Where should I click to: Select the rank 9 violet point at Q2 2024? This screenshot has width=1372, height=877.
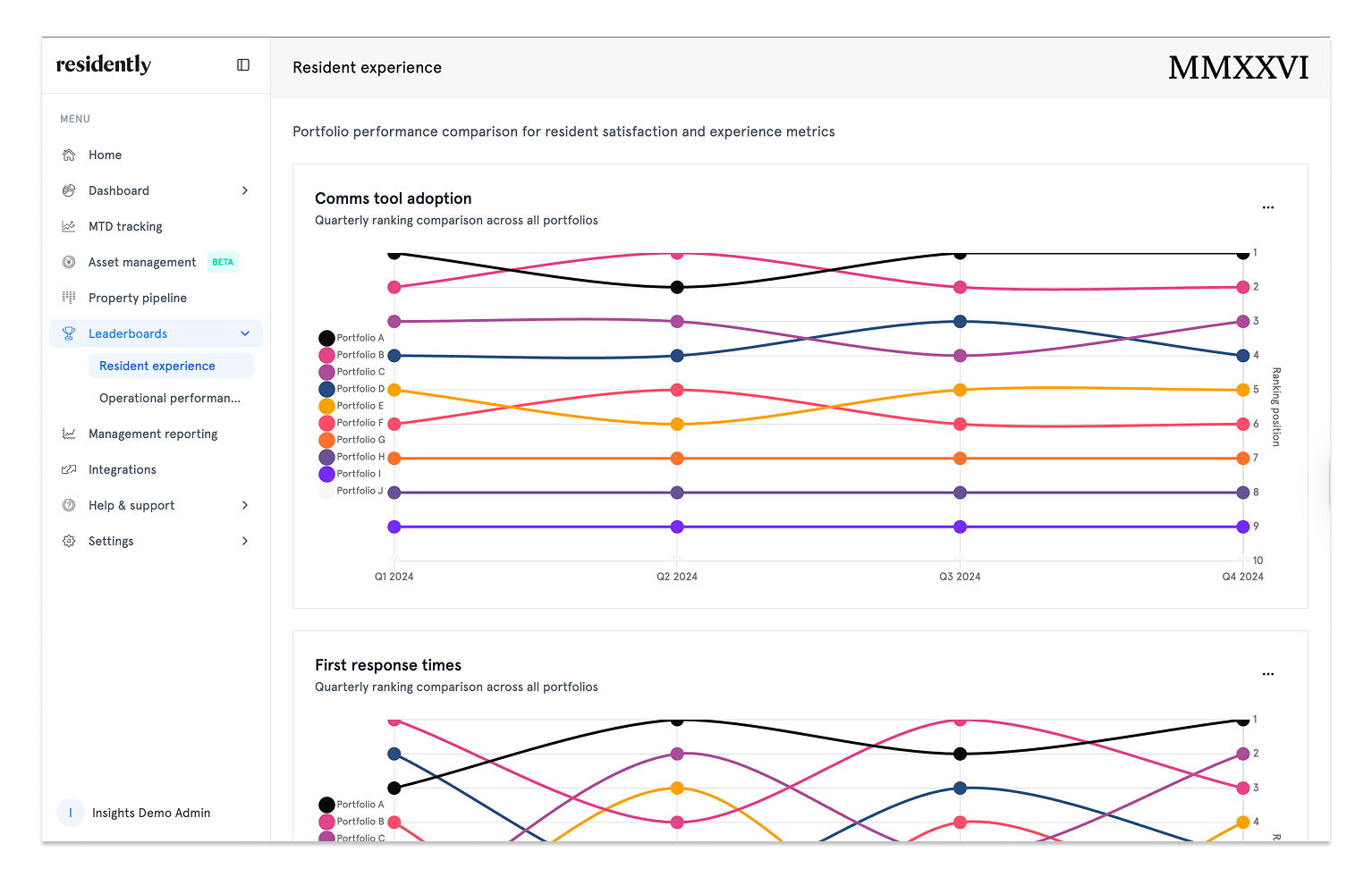[x=677, y=527]
